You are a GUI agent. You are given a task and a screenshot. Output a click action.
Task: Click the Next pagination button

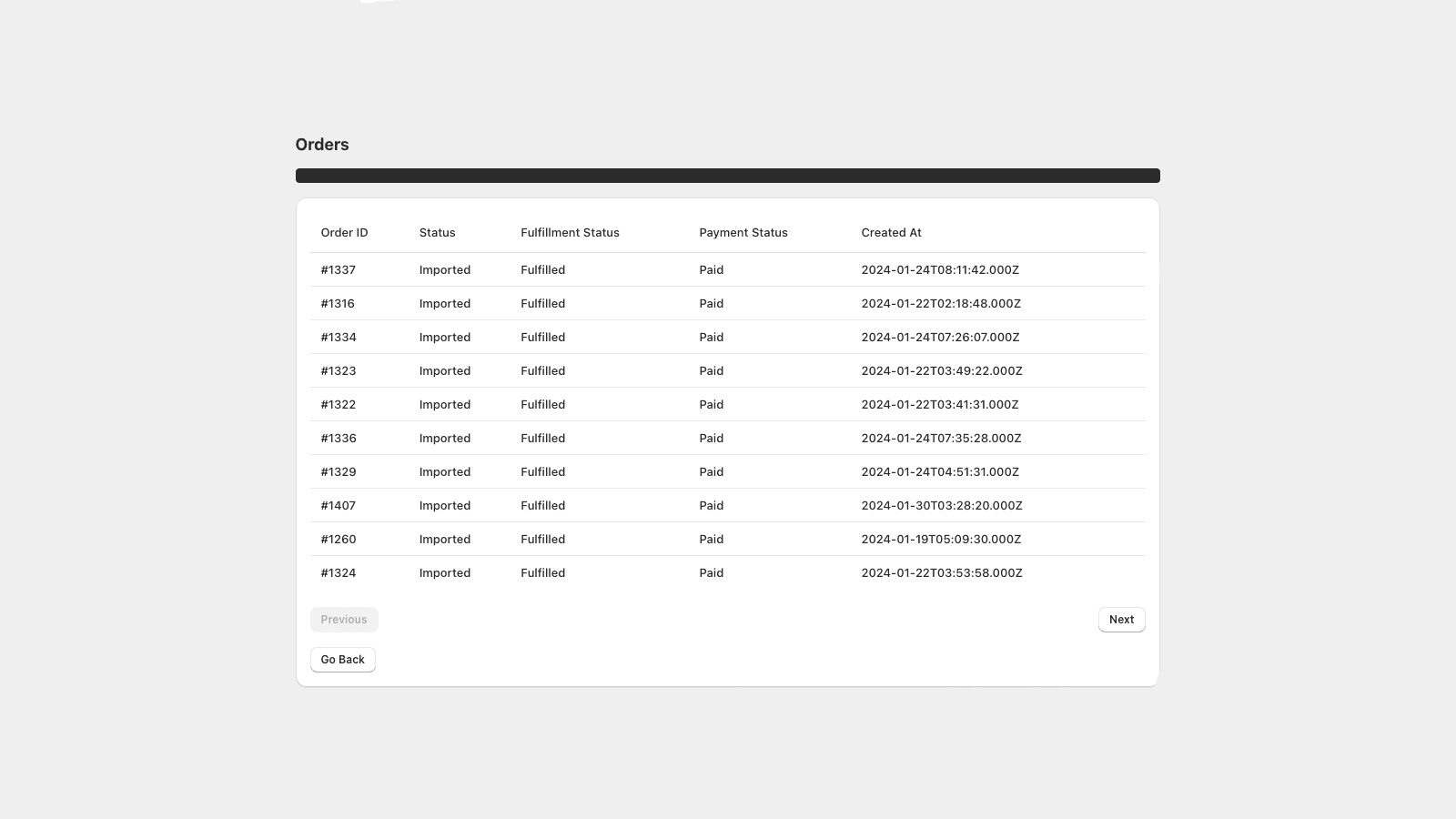pos(1121,619)
